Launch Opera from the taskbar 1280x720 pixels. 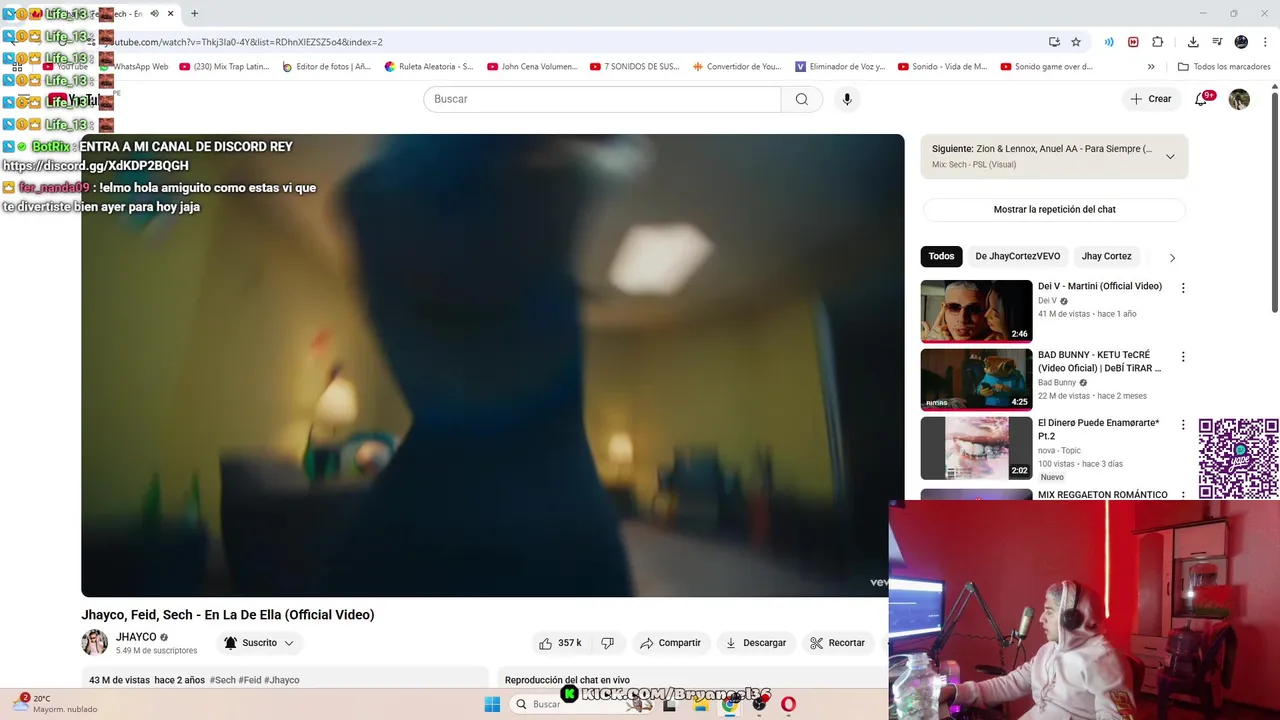coord(788,704)
